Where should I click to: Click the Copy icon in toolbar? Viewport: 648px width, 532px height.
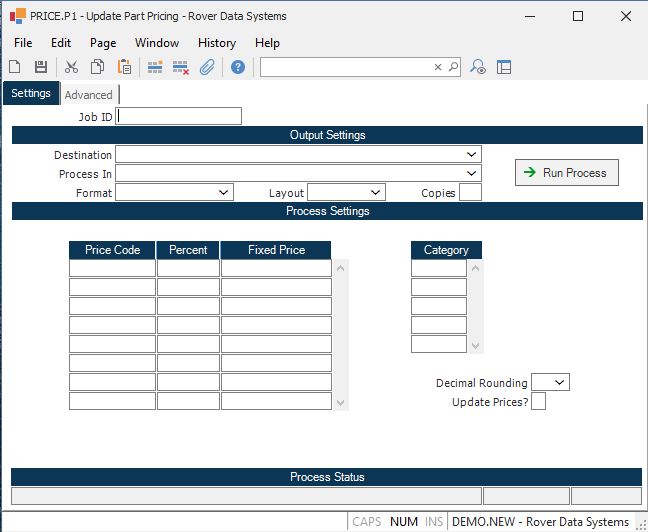(x=98, y=67)
